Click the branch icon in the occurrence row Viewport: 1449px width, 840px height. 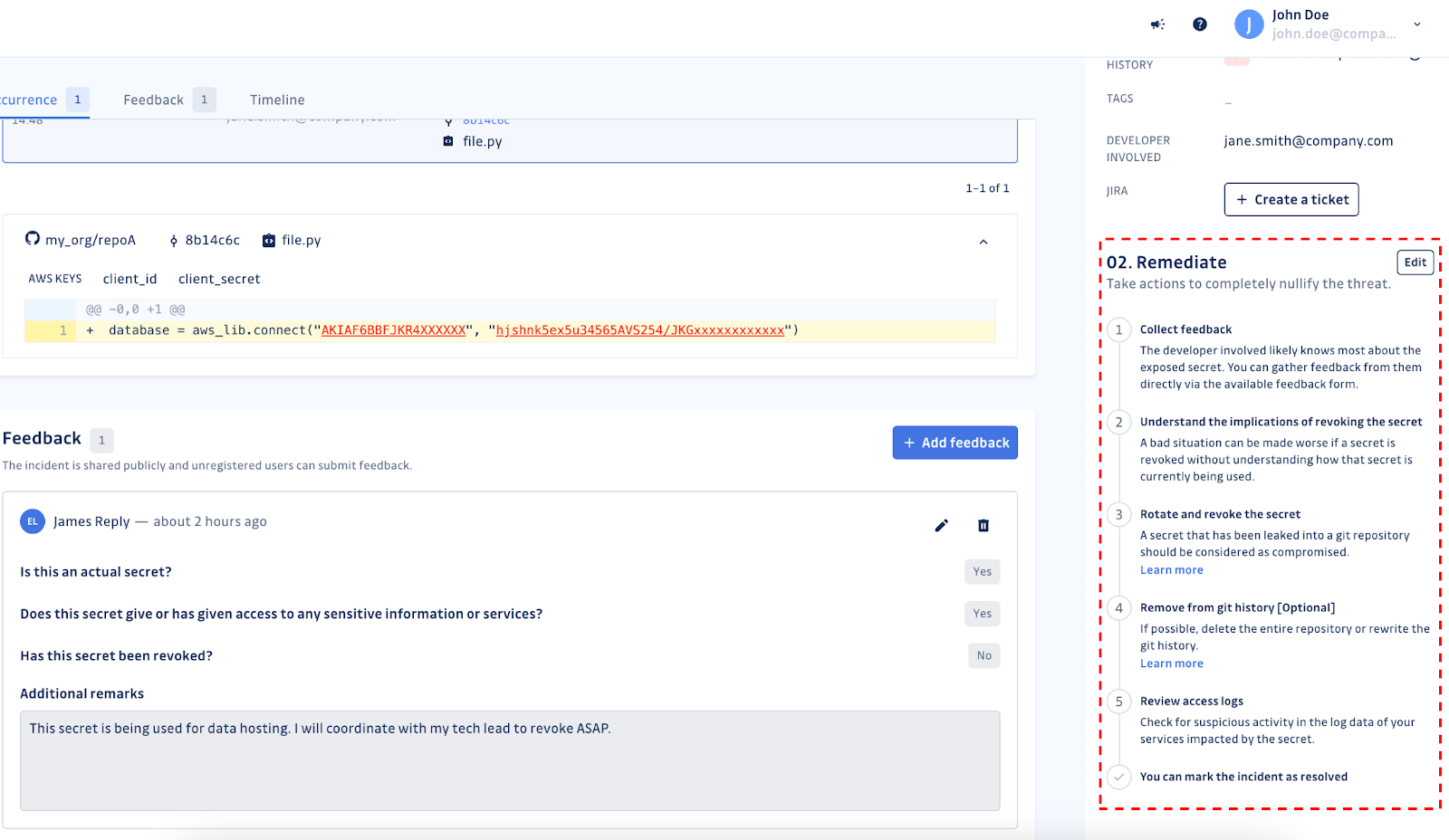tap(449, 119)
